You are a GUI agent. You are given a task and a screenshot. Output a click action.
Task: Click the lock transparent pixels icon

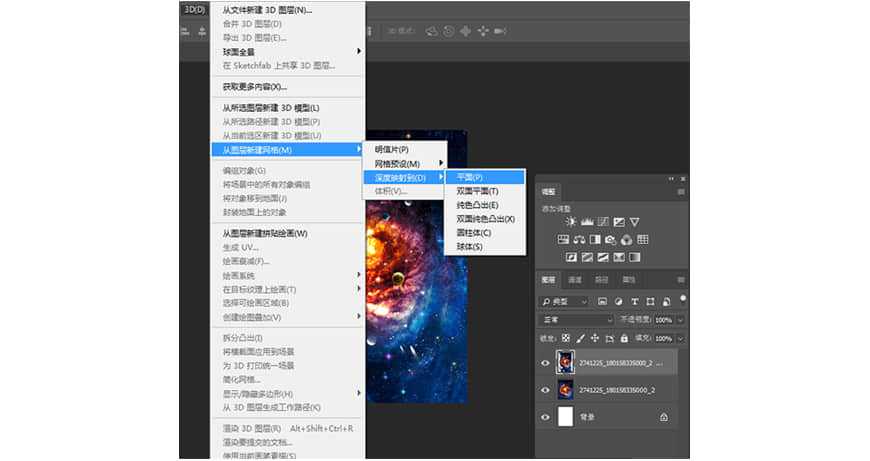click(x=567, y=338)
